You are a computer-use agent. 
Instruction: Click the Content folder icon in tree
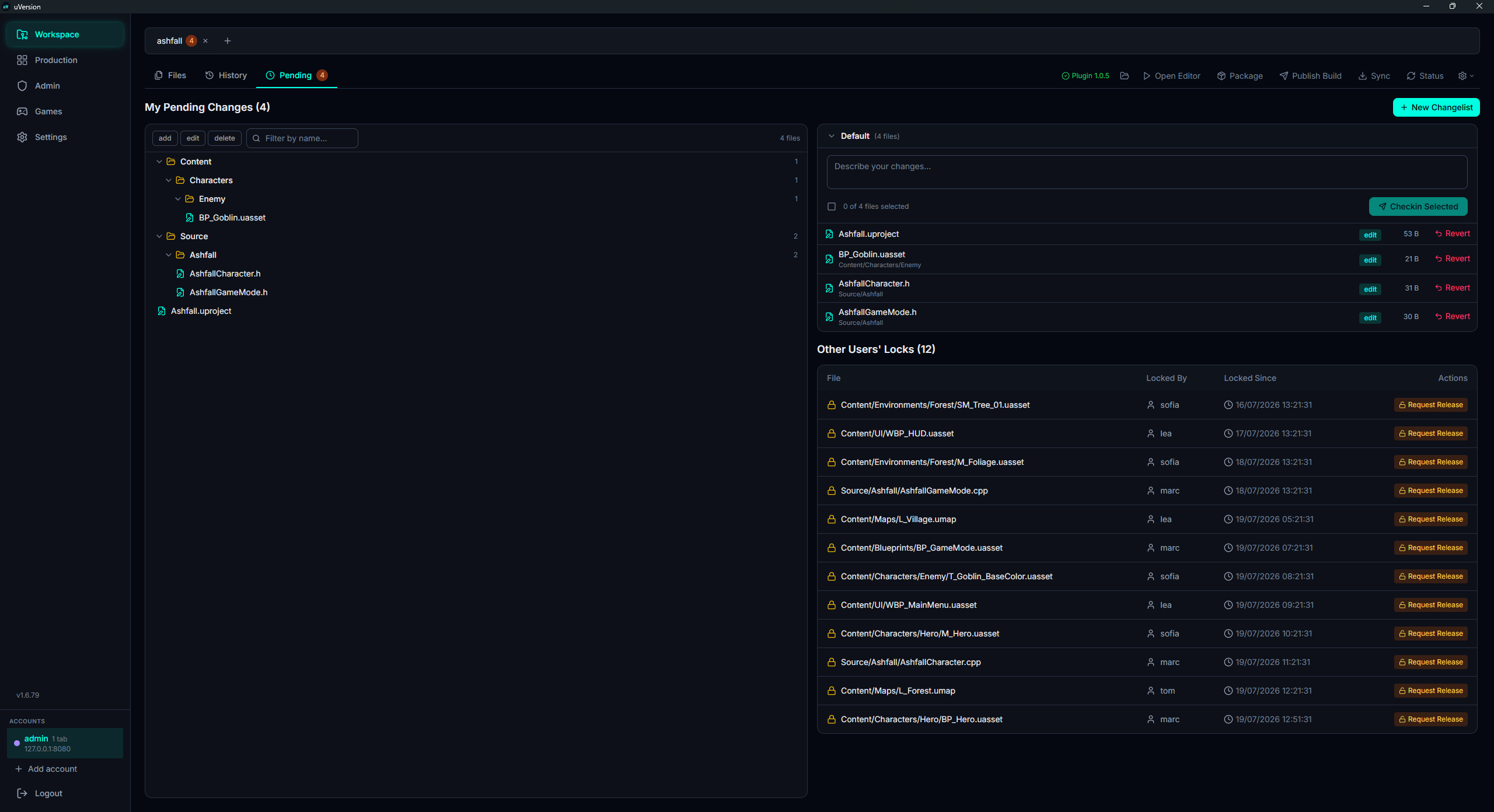coord(171,162)
